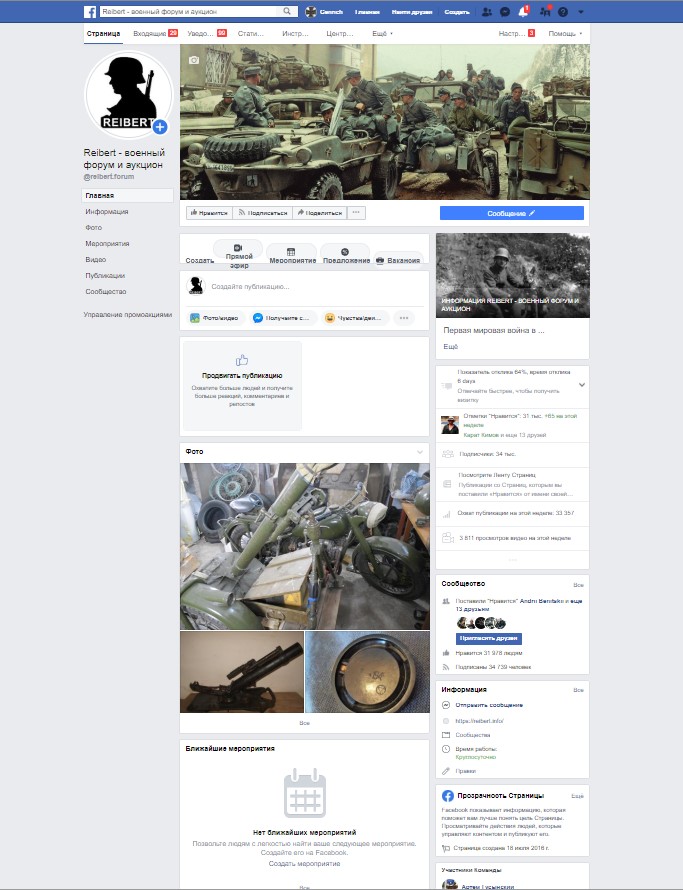Create a Предложение offer
Viewport: 683px width, 890px height.
346,255
